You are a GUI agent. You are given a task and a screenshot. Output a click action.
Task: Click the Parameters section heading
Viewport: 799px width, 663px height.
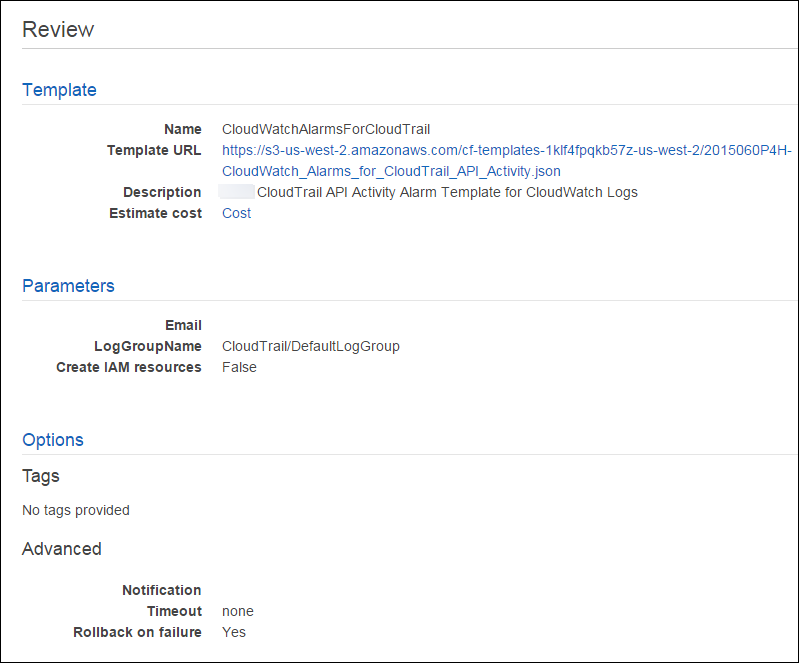point(68,286)
